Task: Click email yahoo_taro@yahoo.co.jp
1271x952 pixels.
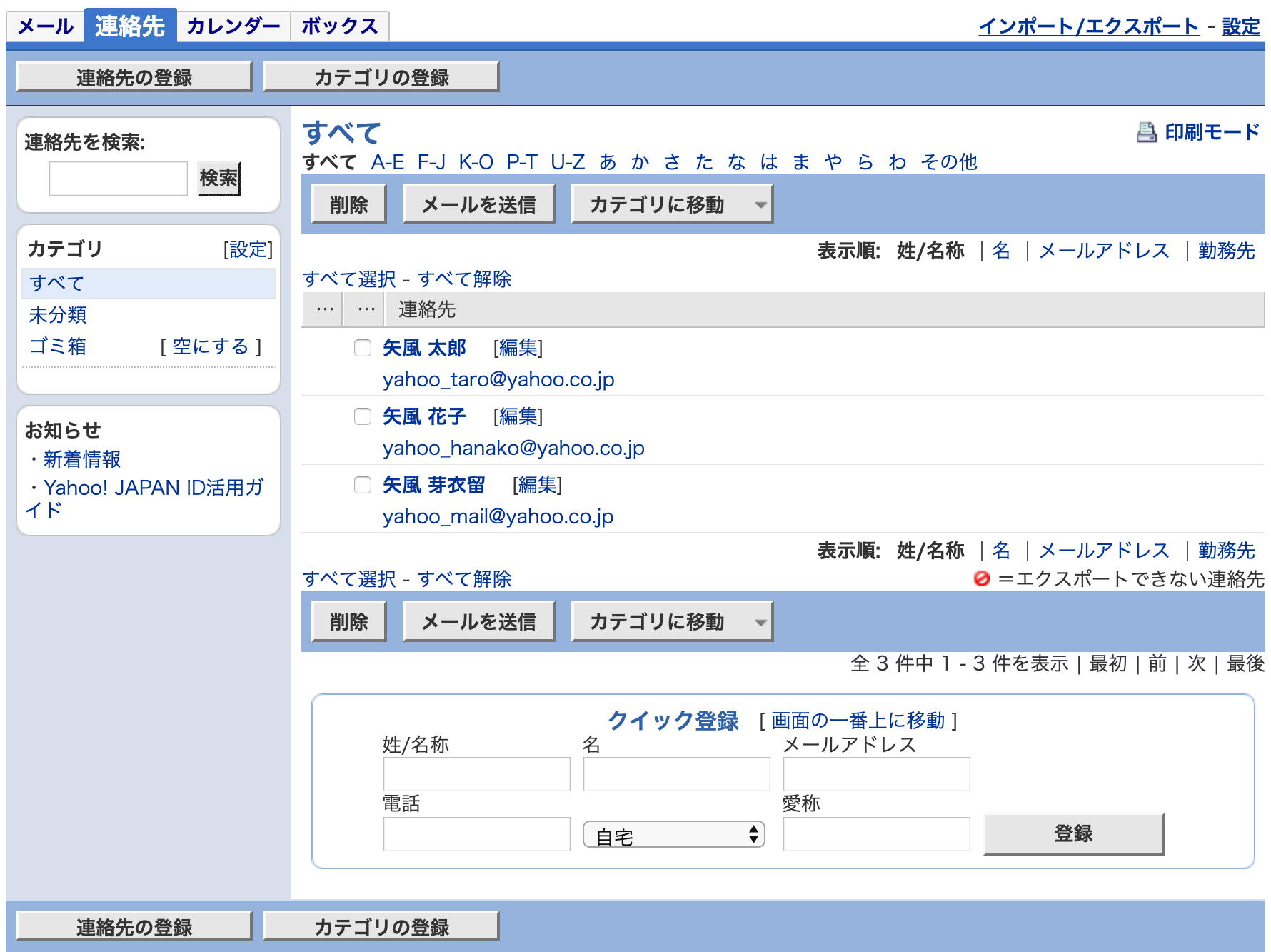Action: [498, 379]
